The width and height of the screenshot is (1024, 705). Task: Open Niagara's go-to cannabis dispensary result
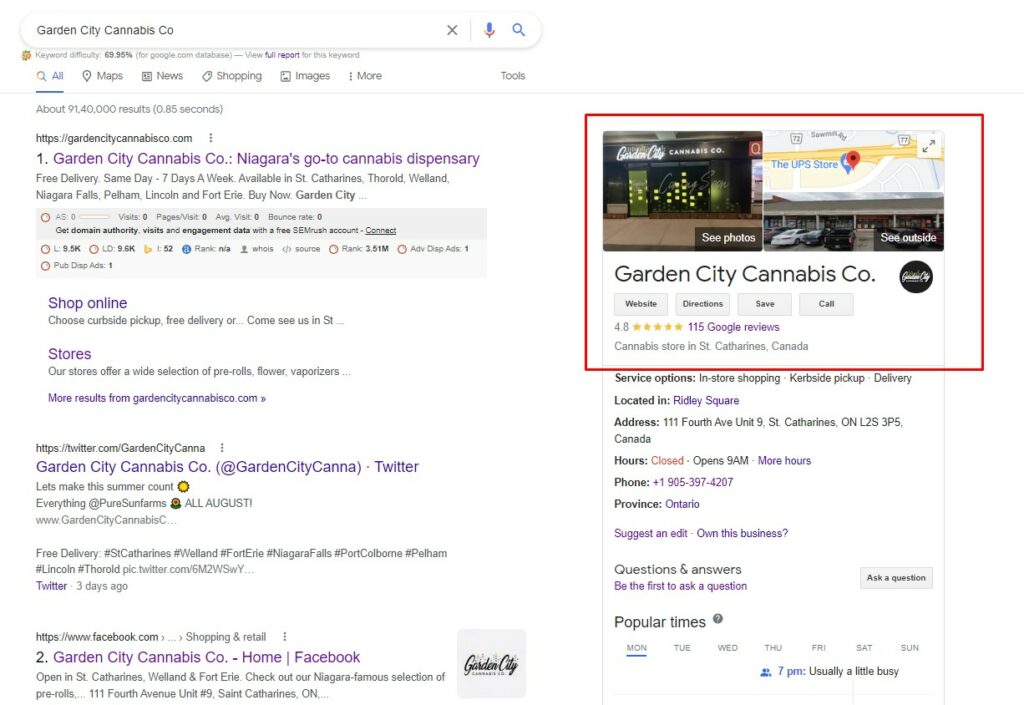tap(266, 159)
